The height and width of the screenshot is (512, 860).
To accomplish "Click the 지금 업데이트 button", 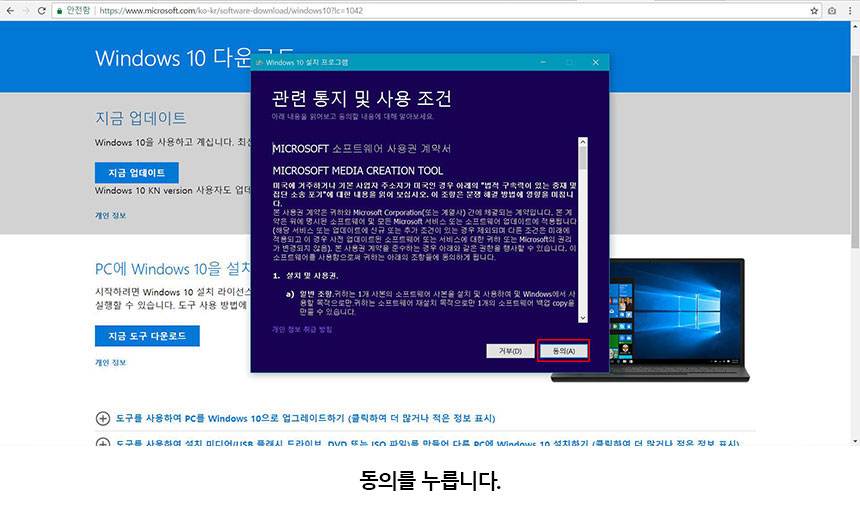I will point(137,172).
